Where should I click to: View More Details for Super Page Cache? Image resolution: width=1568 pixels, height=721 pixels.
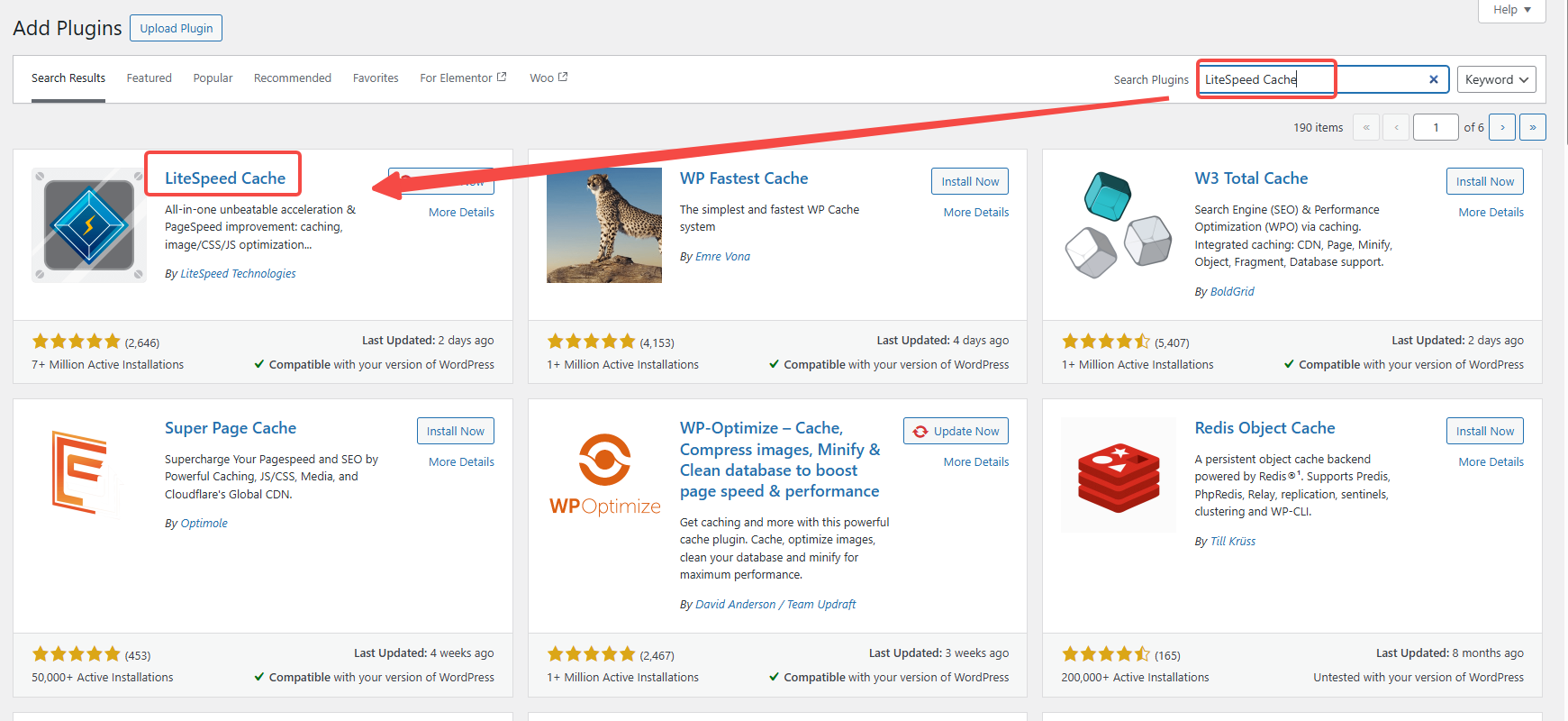(x=461, y=462)
